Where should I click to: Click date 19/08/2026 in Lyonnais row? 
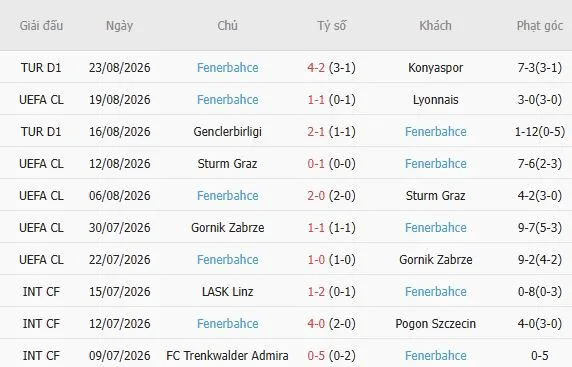tap(120, 100)
